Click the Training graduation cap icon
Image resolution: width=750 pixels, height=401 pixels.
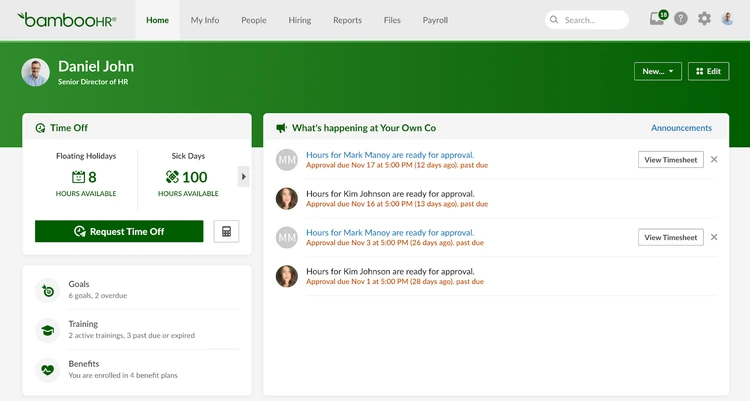48,330
